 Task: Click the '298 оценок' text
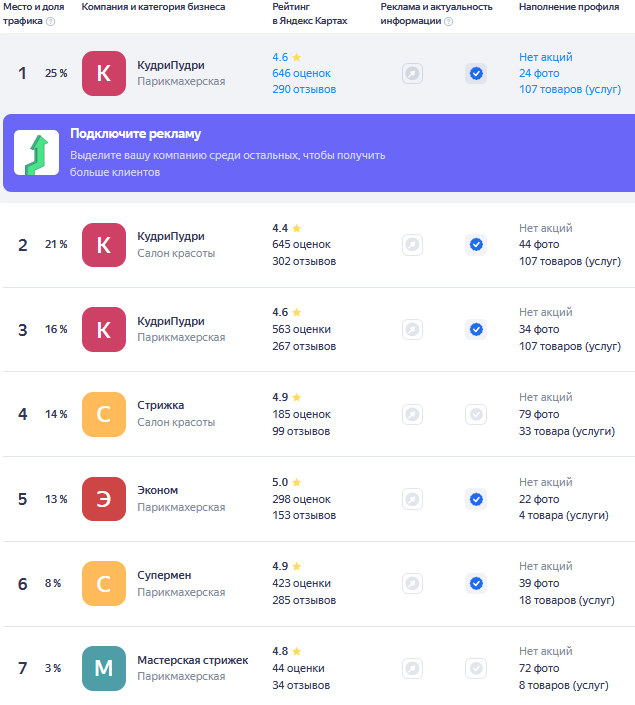(x=301, y=499)
